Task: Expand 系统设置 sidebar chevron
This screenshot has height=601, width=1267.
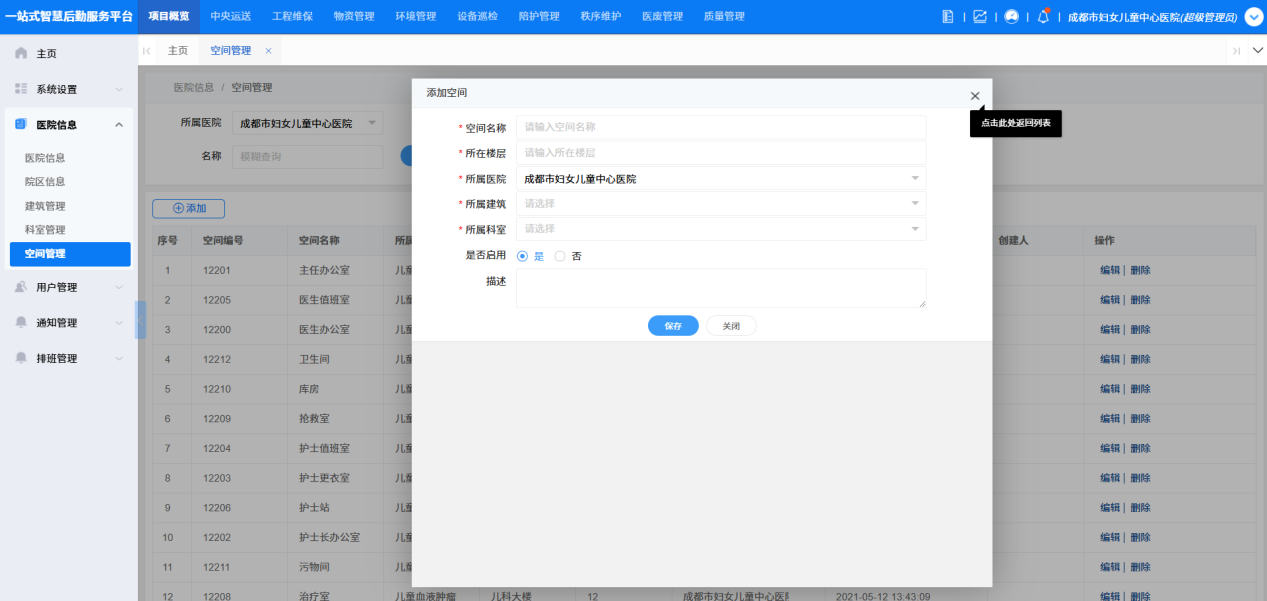Action: tap(119, 90)
